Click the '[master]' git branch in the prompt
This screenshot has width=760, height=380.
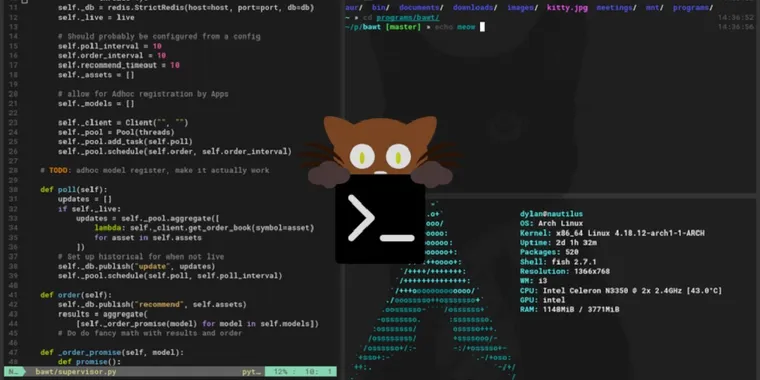pos(403,27)
